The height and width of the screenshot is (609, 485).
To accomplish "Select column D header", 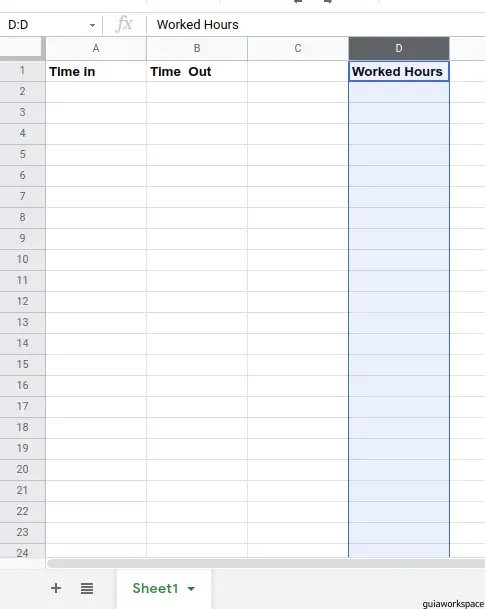I will coord(399,49).
